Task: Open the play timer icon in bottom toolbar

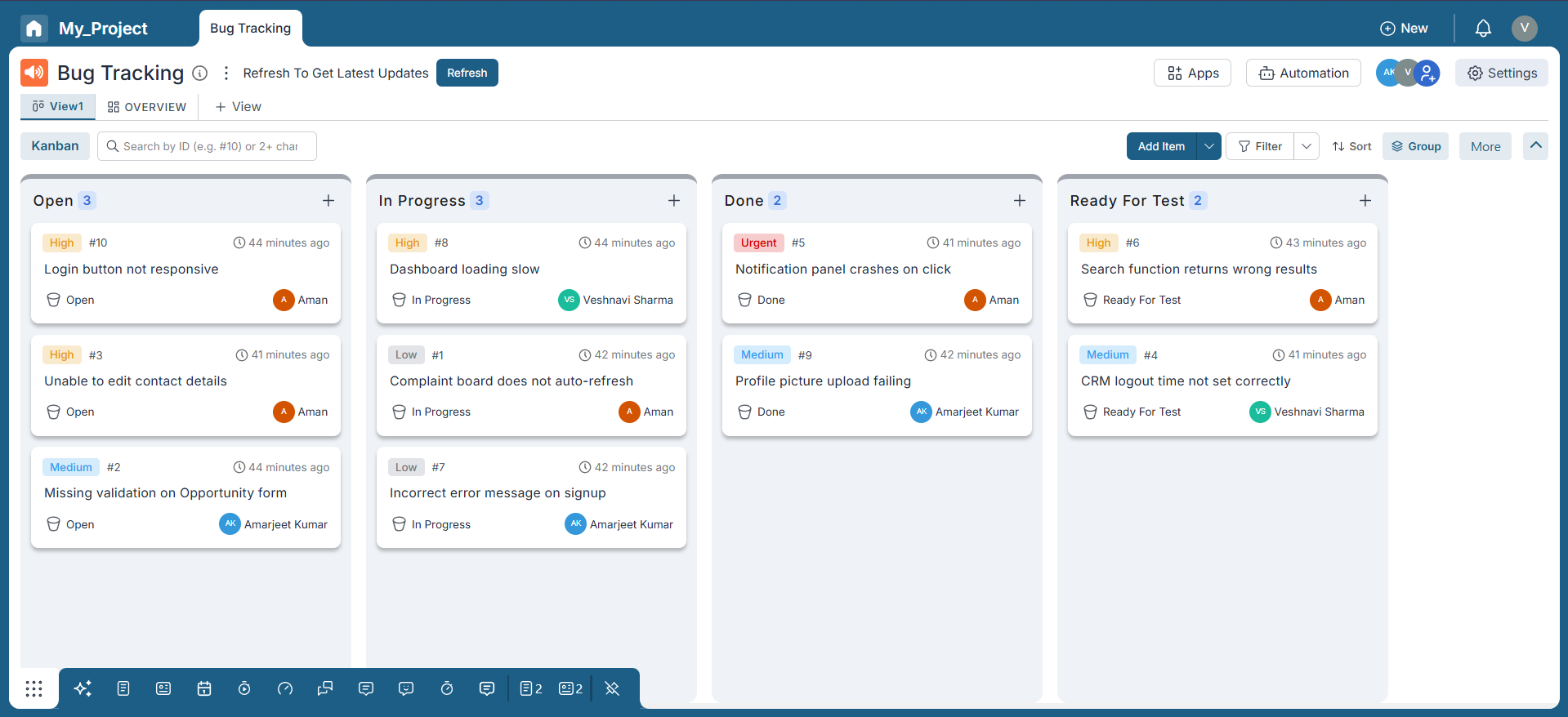Action: (244, 688)
